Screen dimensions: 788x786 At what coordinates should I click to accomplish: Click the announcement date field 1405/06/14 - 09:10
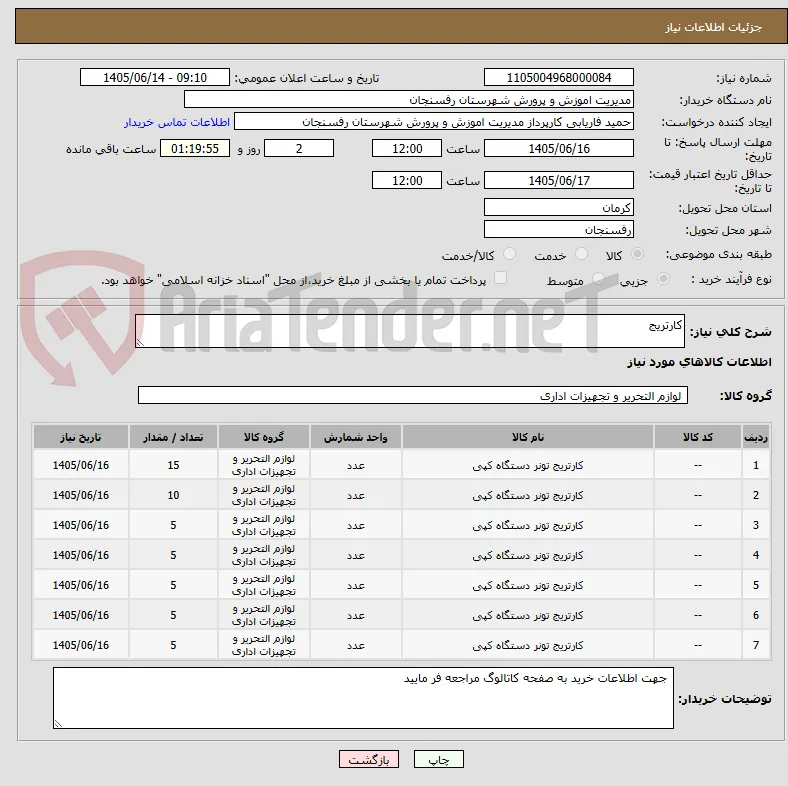tap(155, 77)
